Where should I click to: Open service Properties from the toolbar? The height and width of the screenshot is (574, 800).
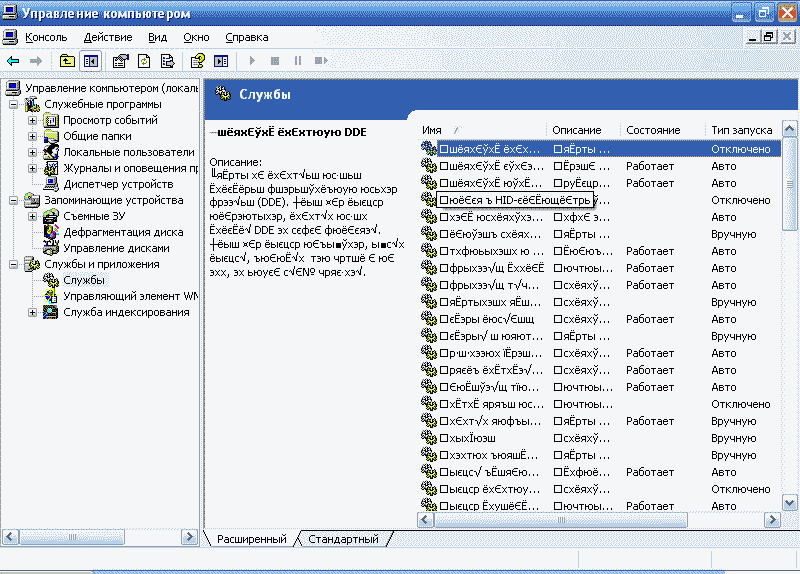click(120, 61)
